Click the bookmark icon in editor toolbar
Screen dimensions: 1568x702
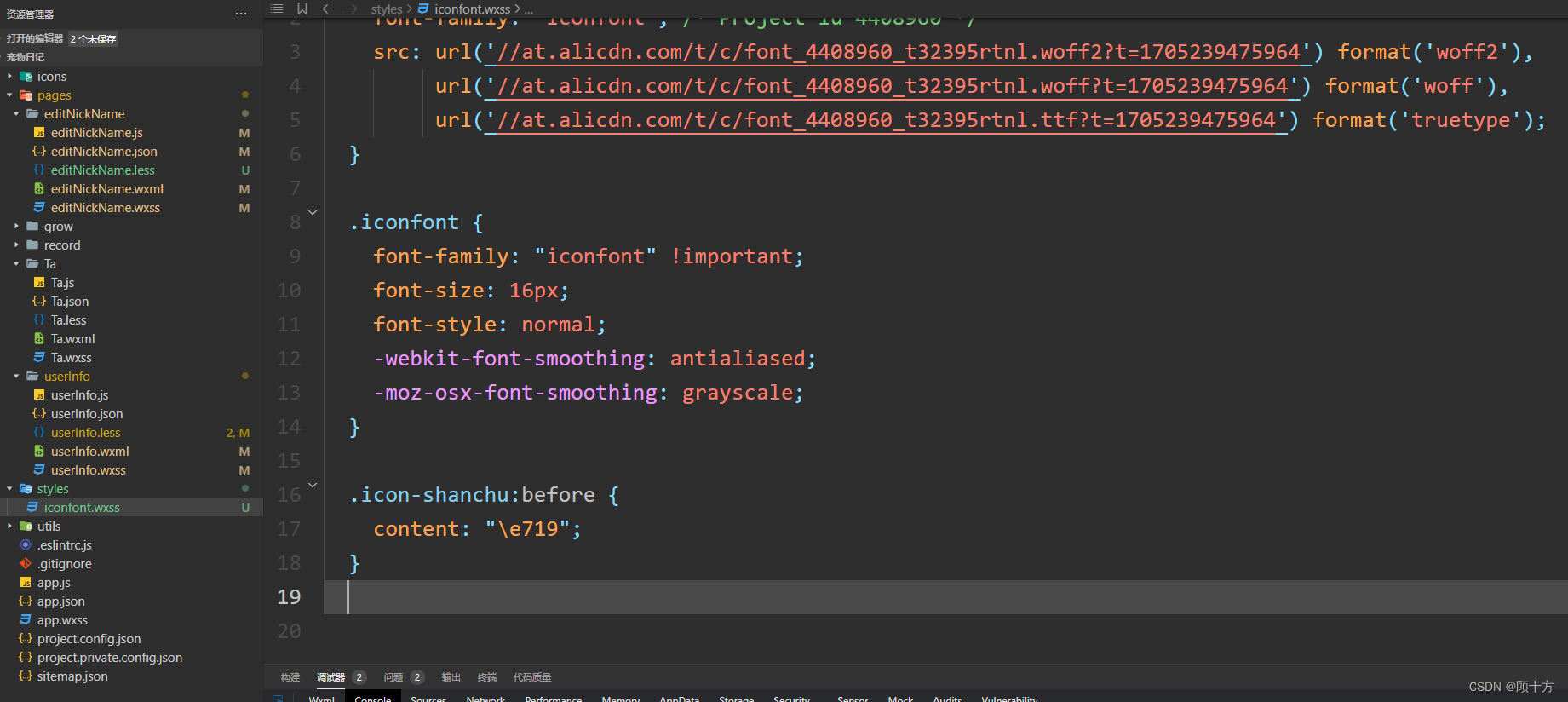(302, 9)
